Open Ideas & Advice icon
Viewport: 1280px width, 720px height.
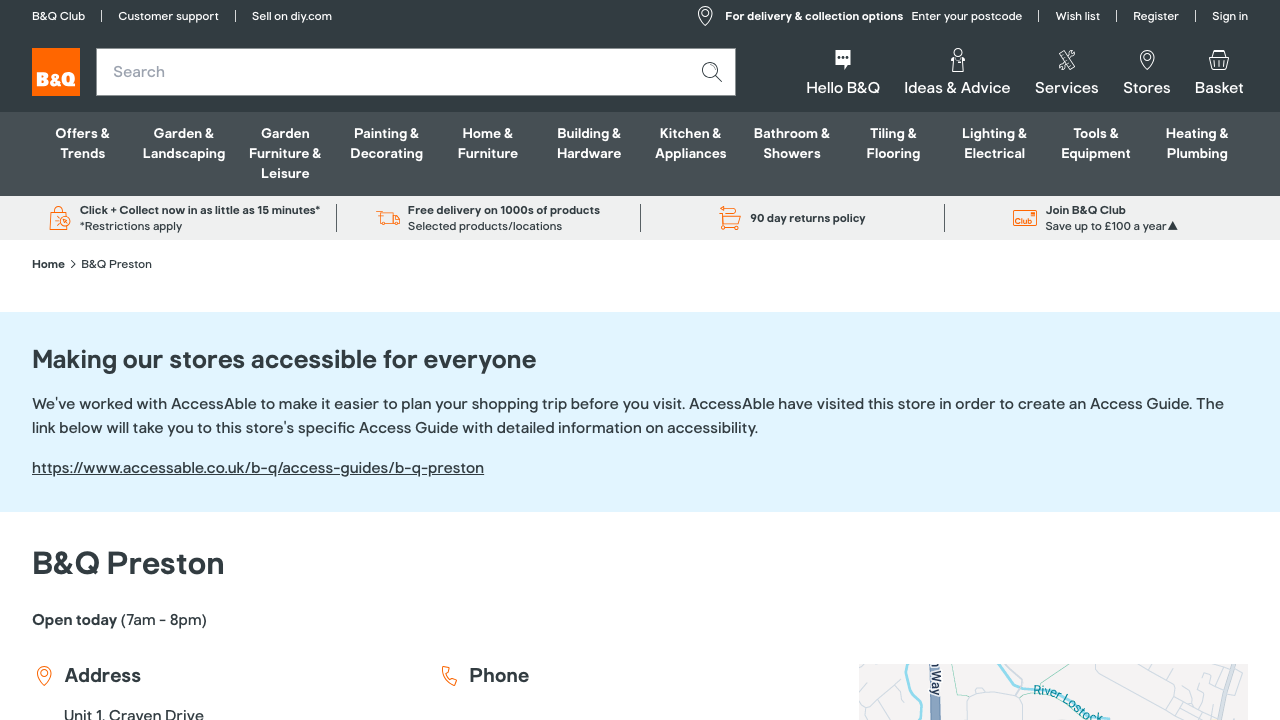957,60
